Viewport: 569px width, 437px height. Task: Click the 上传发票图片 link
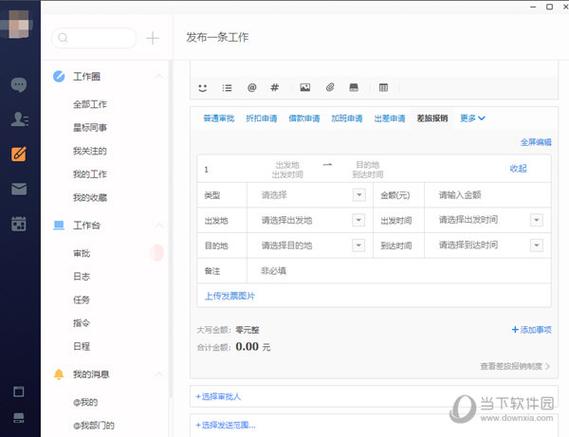[x=230, y=296]
